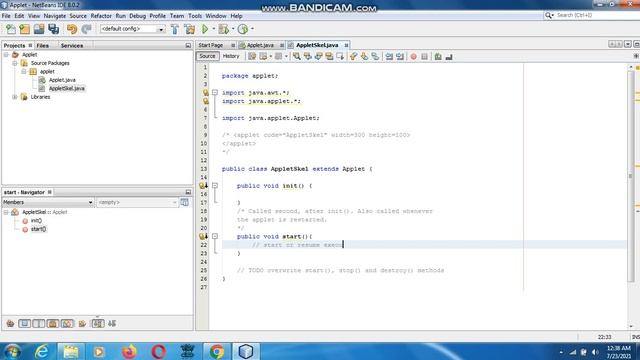Run the project with green play icon
This screenshot has width=640, height=360.
(x=205, y=29)
